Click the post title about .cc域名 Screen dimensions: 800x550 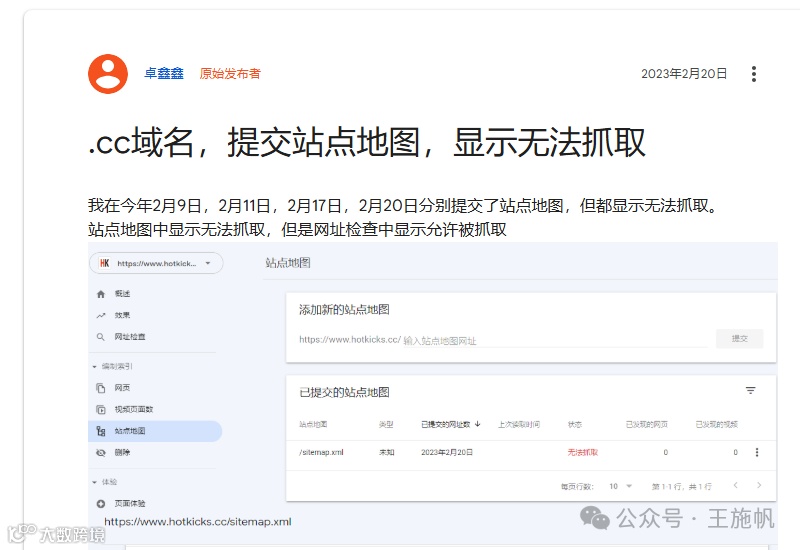pyautogui.click(x=367, y=142)
